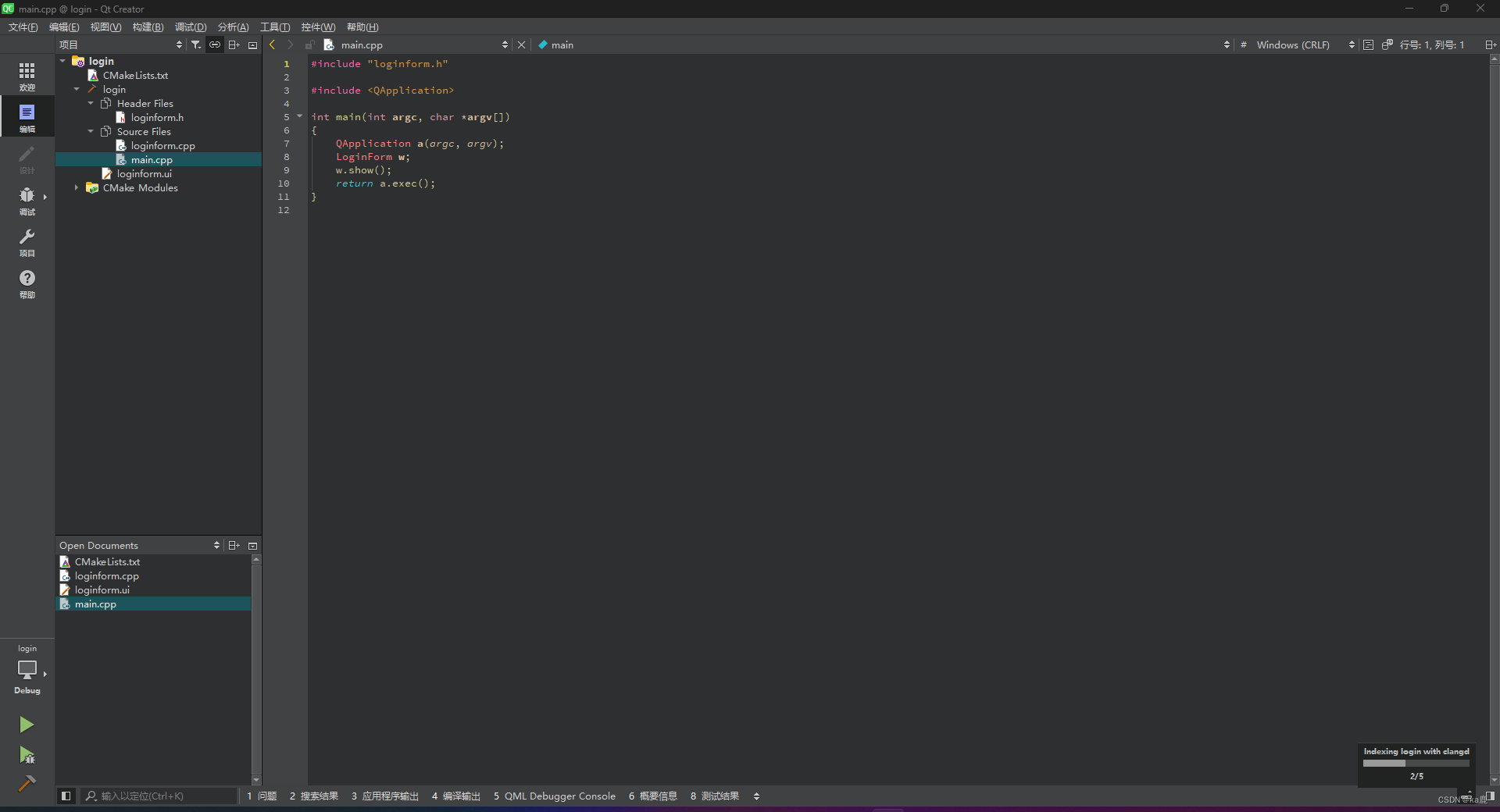The image size is (1500, 812).
Task: Collapse the Source Files folder
Action: coord(91,131)
